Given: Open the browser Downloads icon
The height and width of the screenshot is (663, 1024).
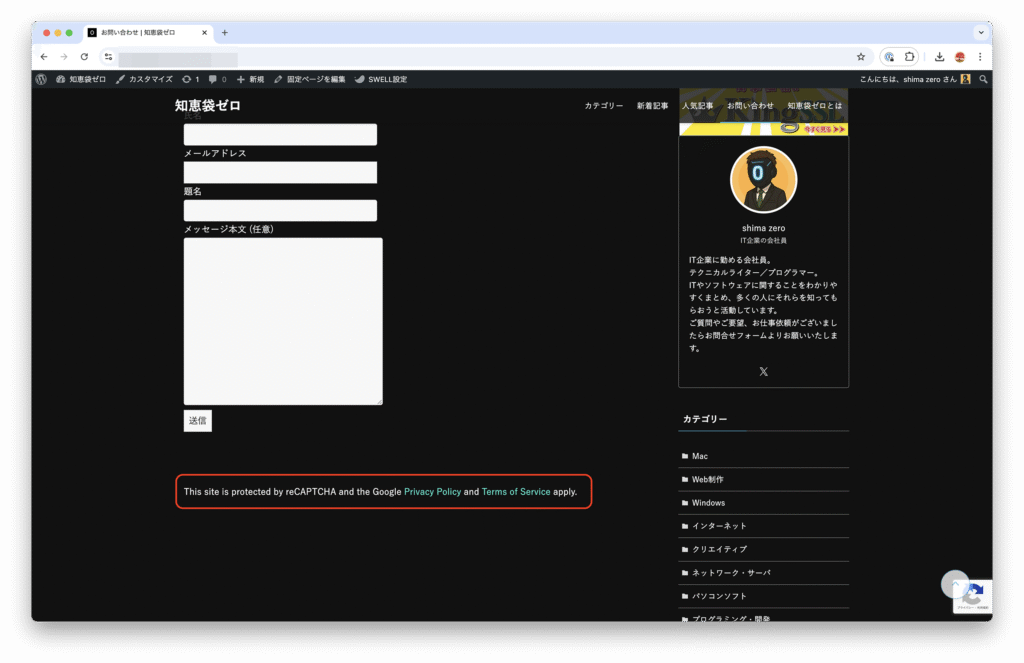Looking at the screenshot, I should 939,57.
